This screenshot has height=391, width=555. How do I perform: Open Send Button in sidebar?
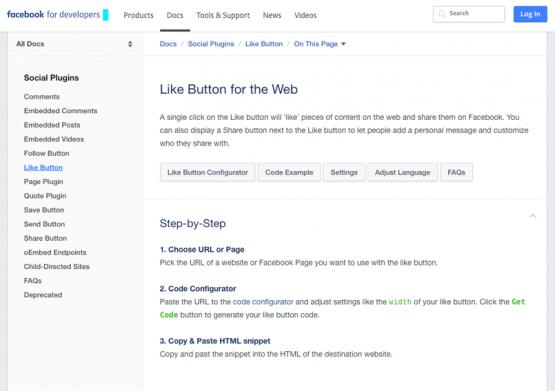pos(44,224)
